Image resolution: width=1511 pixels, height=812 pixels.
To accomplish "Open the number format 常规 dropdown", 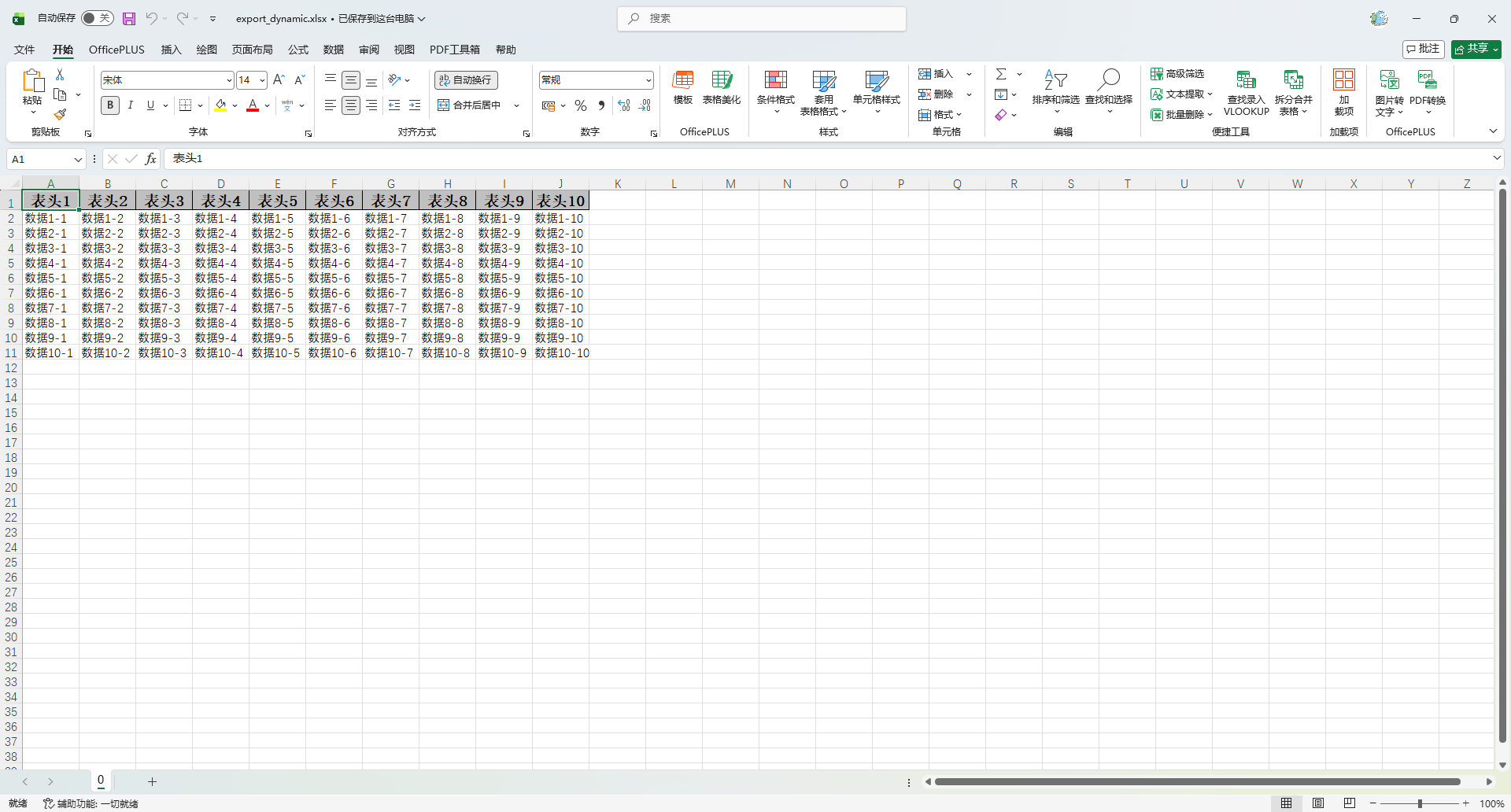I will 648,80.
